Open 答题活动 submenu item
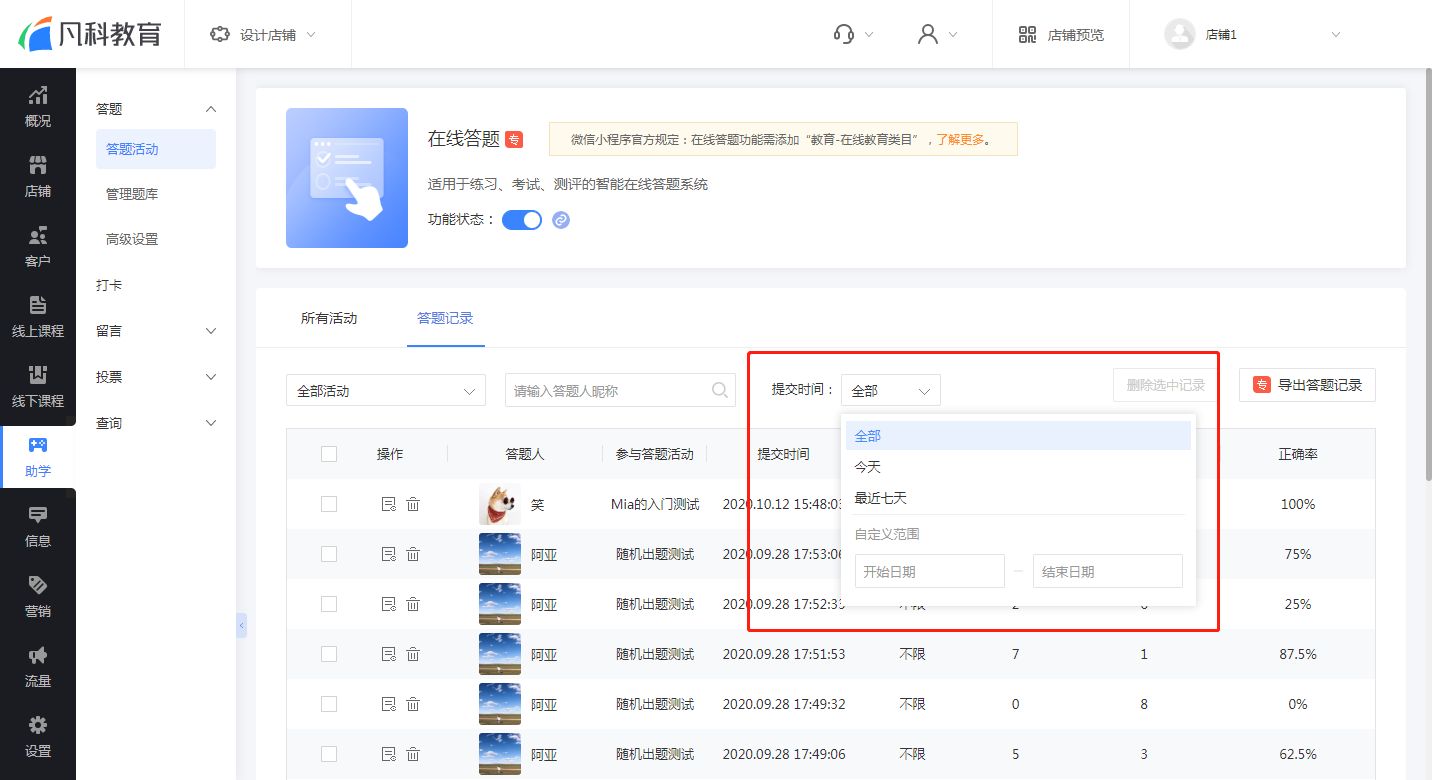This screenshot has height=780, width=1432. point(156,149)
